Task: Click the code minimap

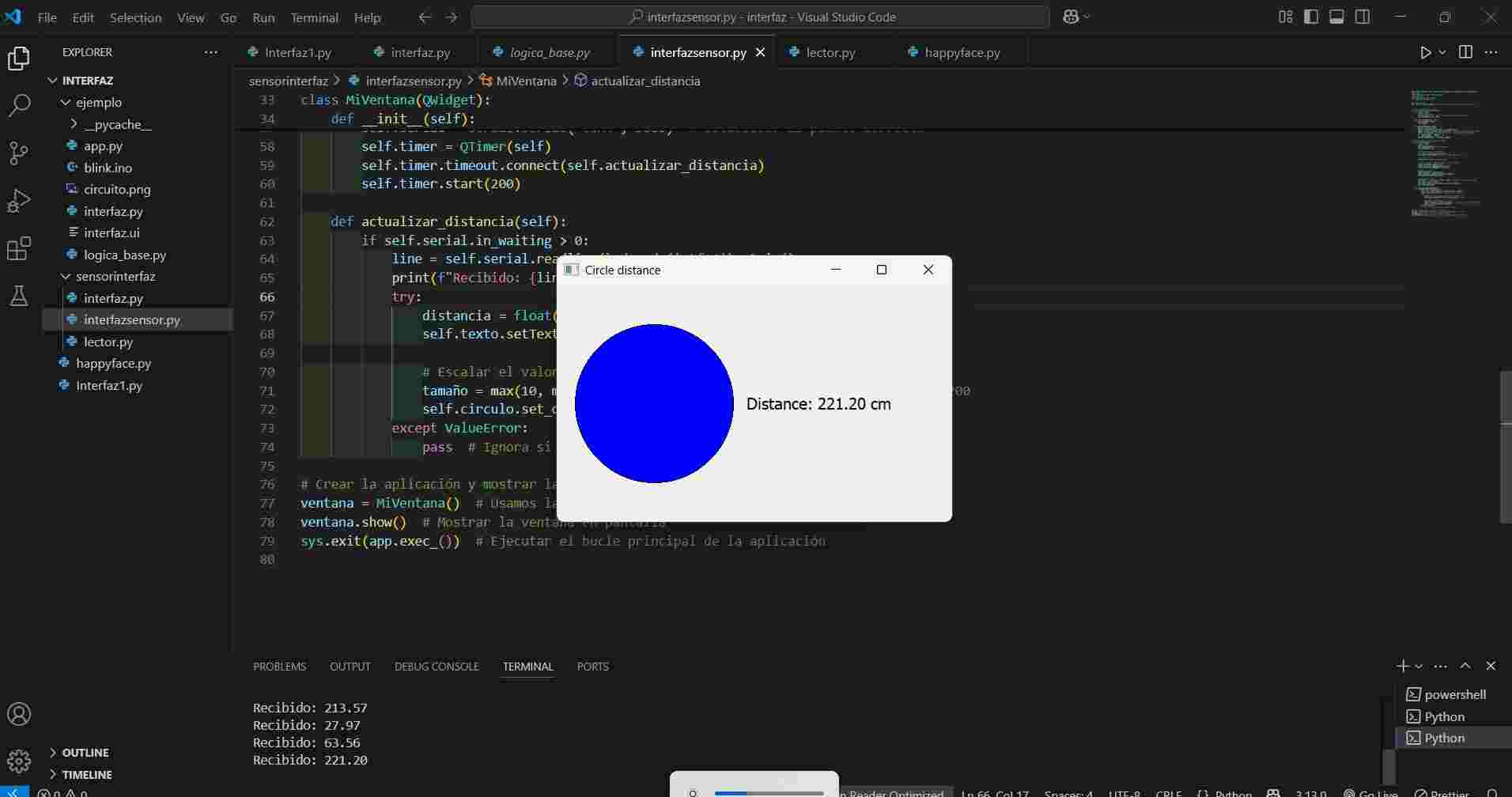Action: point(1446,153)
